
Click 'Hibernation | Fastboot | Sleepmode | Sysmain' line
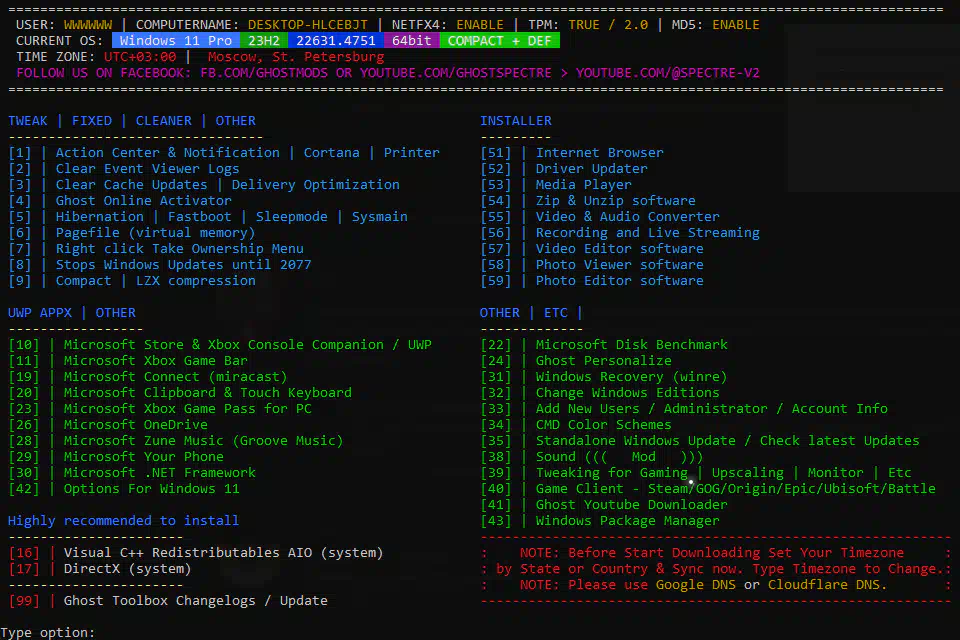point(208,216)
